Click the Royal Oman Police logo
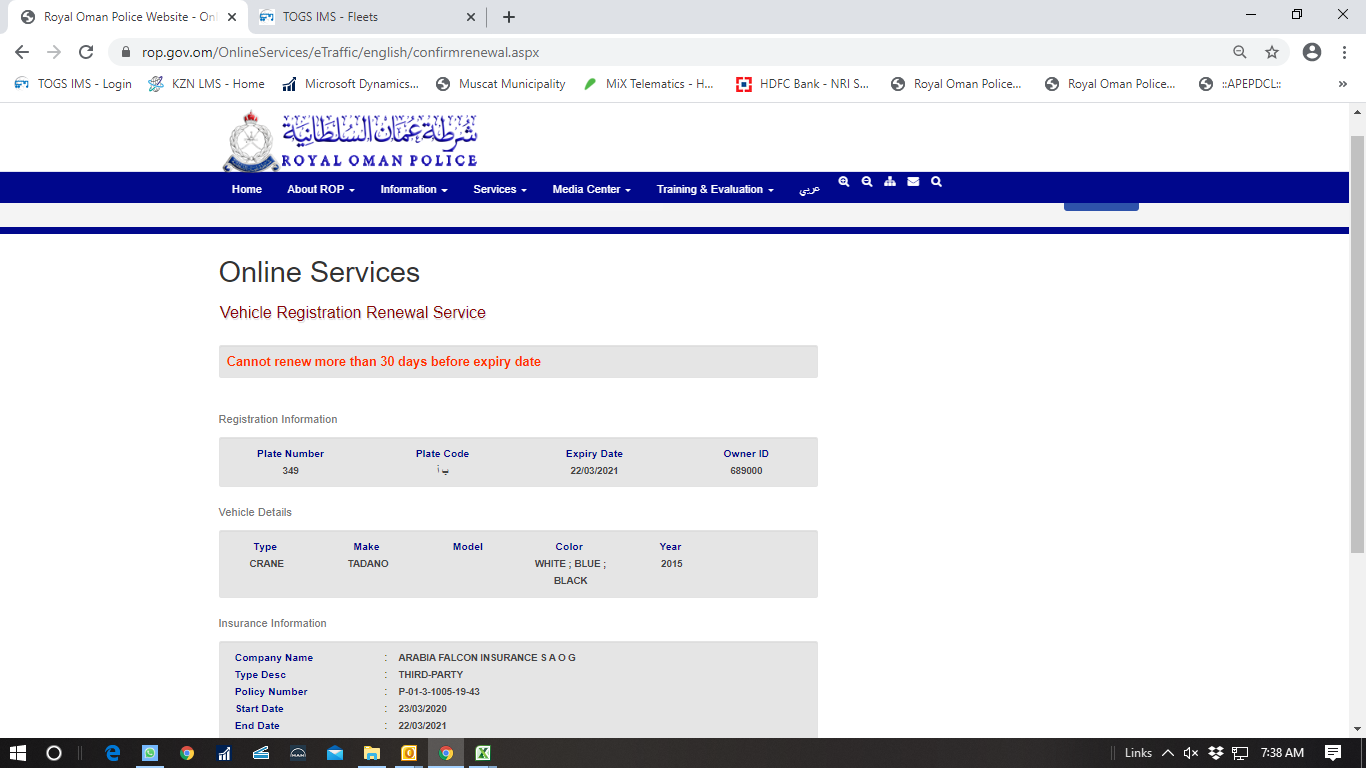1366x768 pixels. (x=350, y=141)
